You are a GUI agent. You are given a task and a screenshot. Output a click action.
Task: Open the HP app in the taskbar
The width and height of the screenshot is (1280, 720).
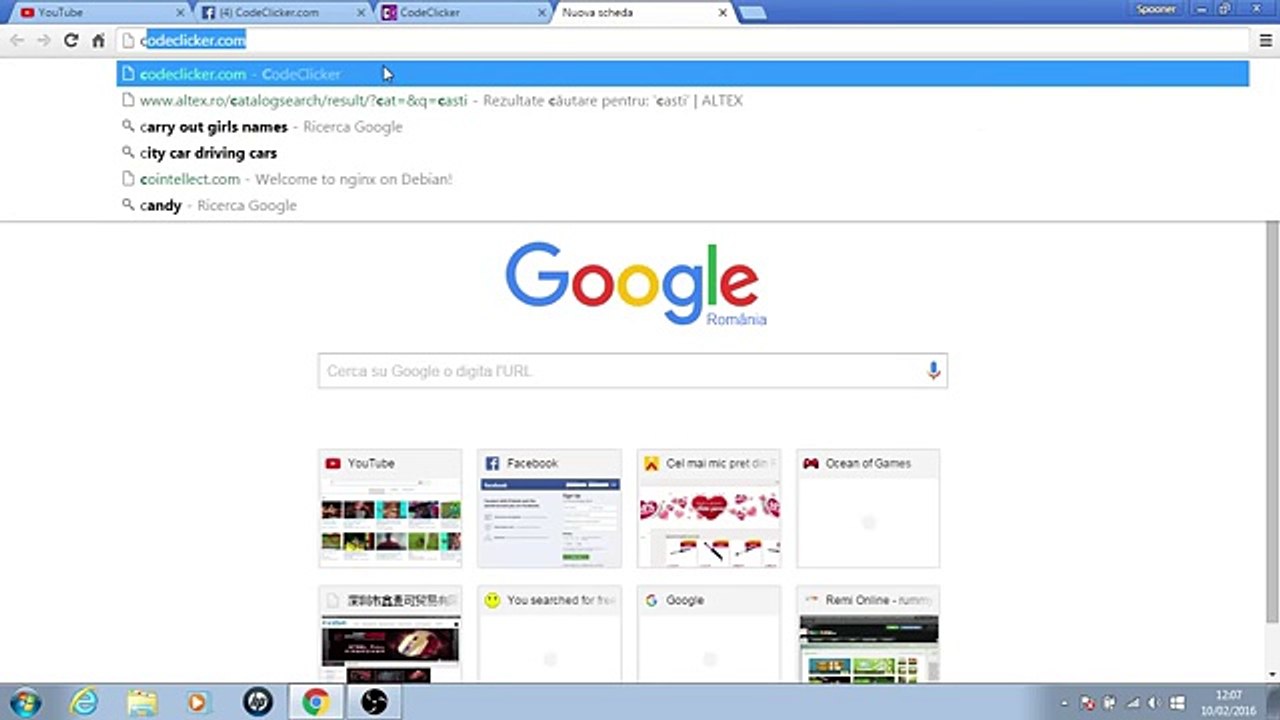pyautogui.click(x=258, y=702)
